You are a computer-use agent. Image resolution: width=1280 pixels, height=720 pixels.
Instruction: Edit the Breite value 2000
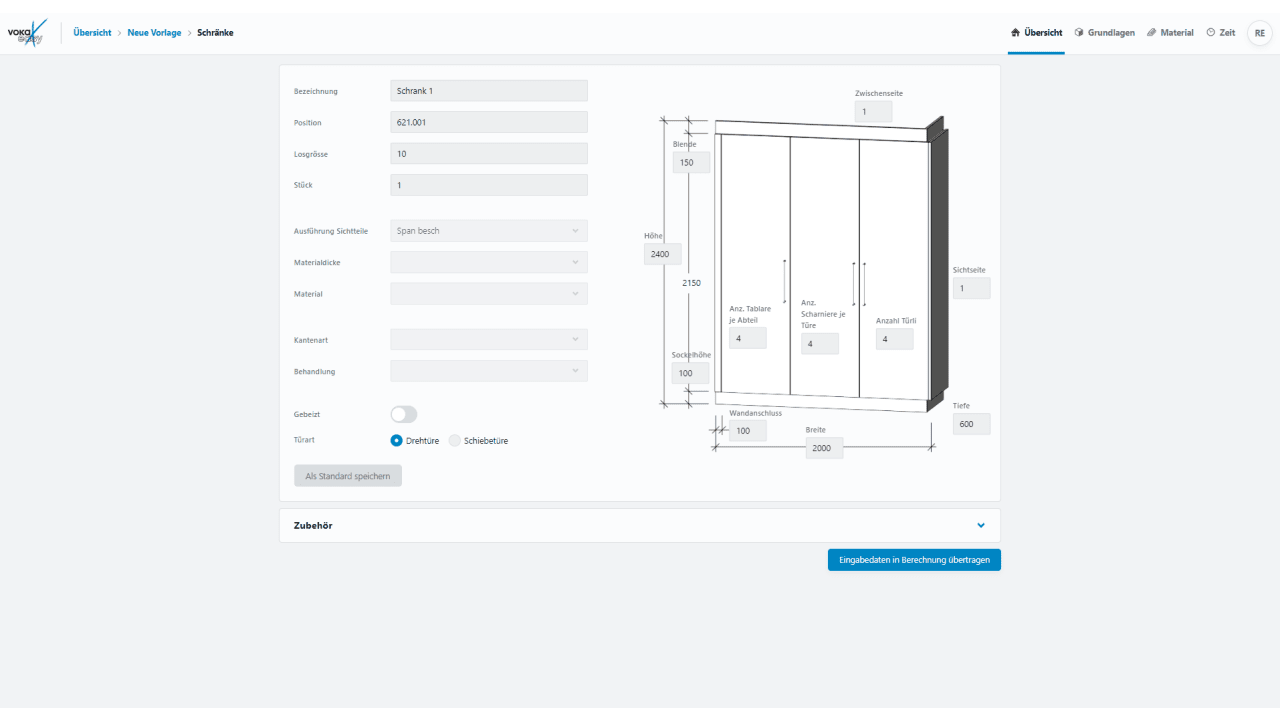pos(825,448)
